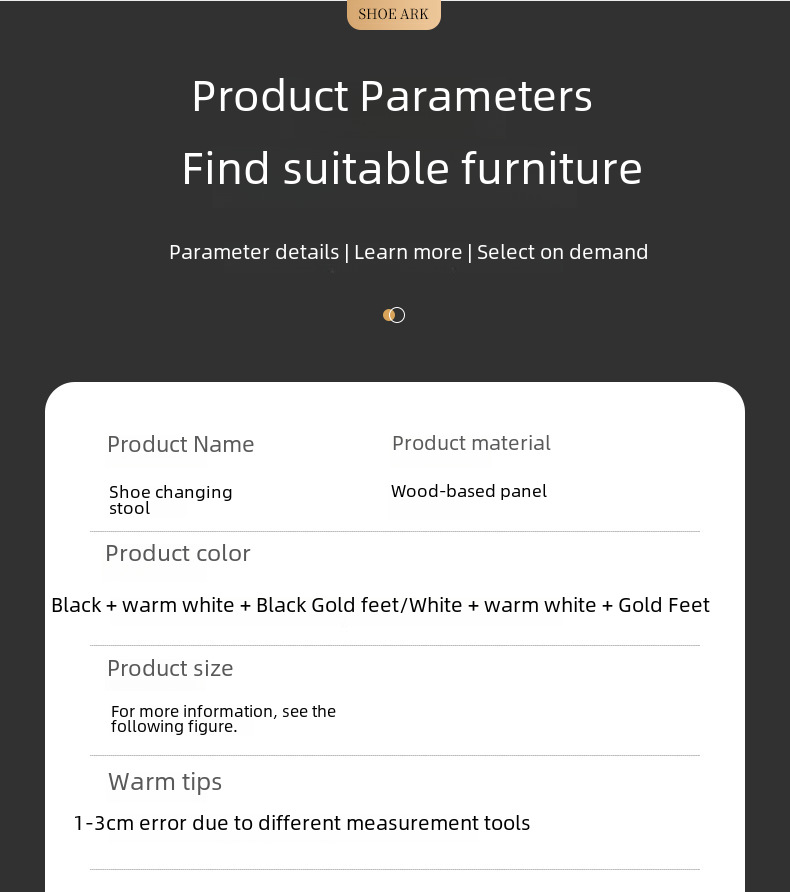The height and width of the screenshot is (892, 790).
Task: Open the 'see the following figure' note
Action: coord(223,719)
